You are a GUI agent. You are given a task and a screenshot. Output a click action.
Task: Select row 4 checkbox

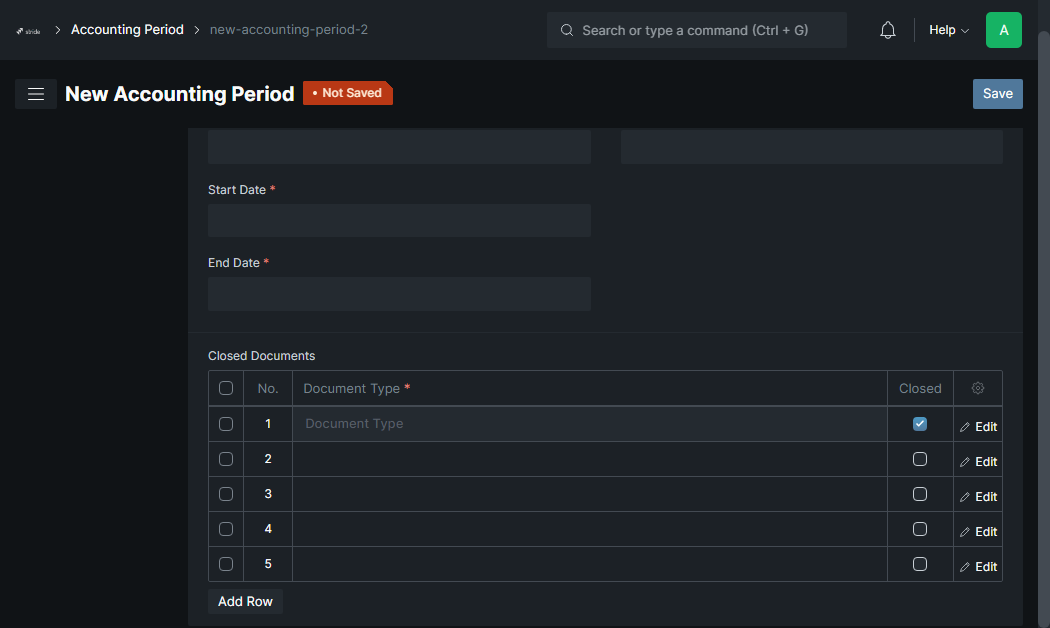click(x=226, y=529)
